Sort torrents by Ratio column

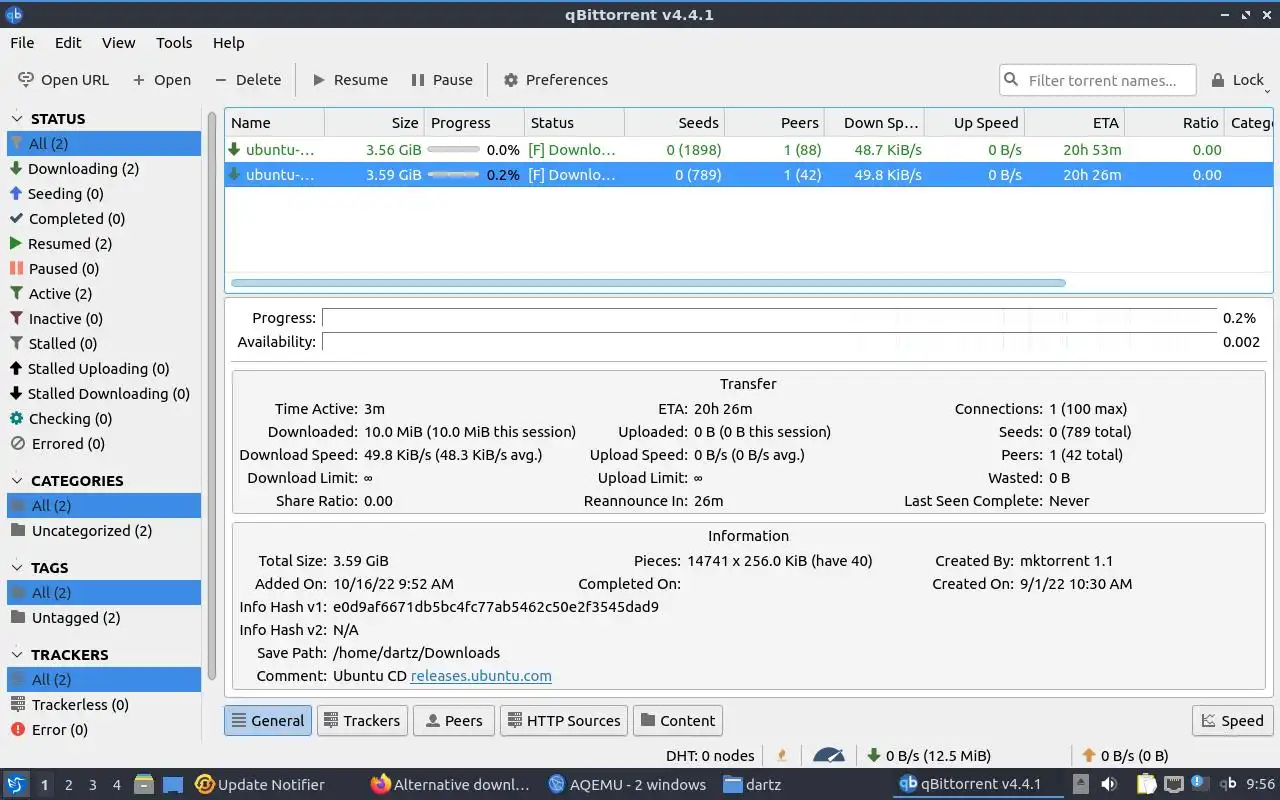click(x=1174, y=123)
